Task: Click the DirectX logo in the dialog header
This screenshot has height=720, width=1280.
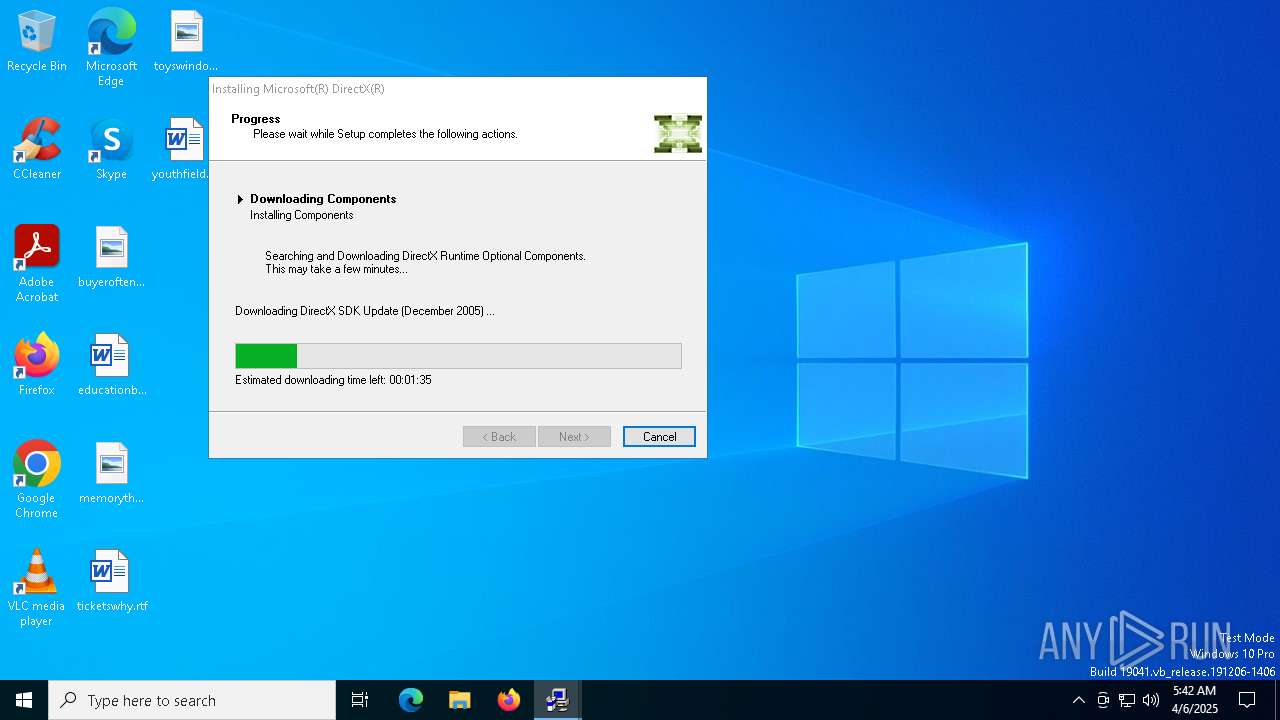Action: coord(678,134)
